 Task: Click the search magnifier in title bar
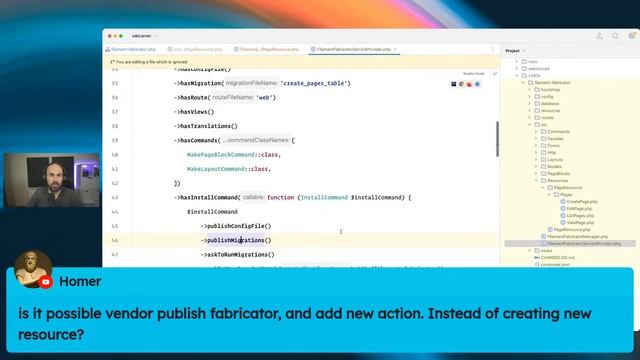[x=616, y=36]
